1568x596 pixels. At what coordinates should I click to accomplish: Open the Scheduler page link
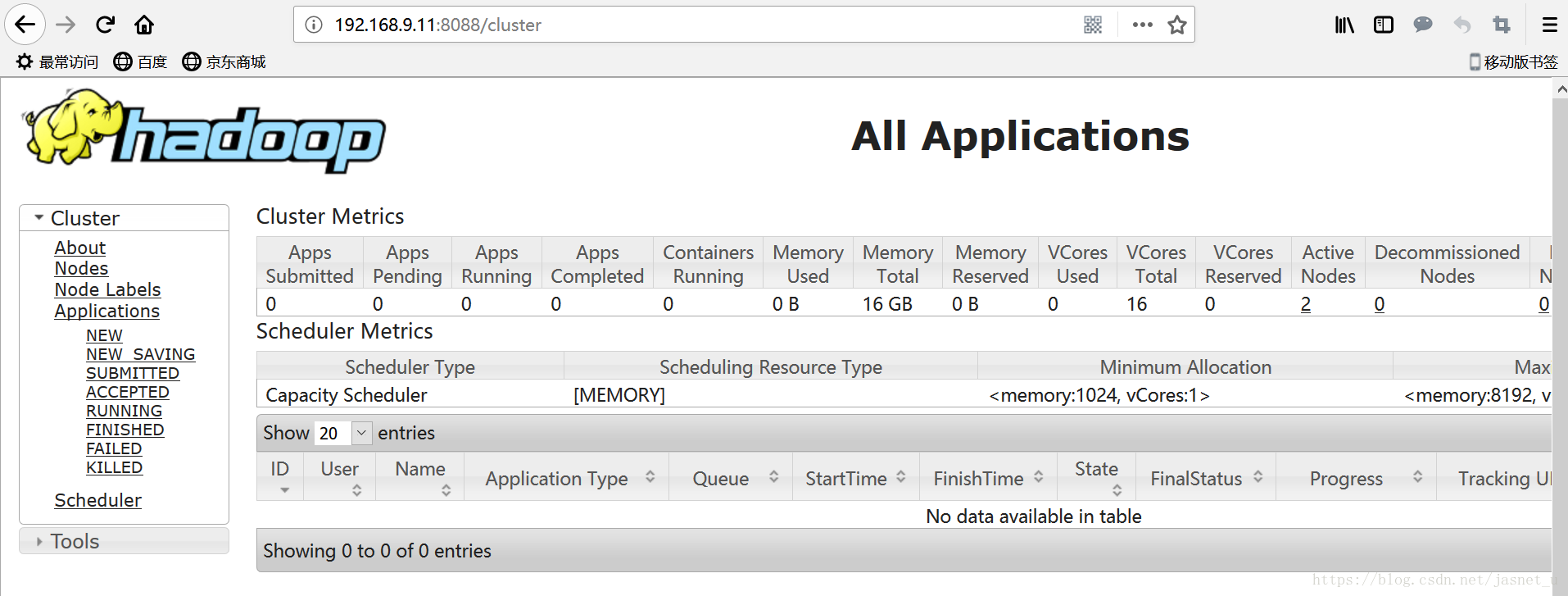tap(97, 500)
